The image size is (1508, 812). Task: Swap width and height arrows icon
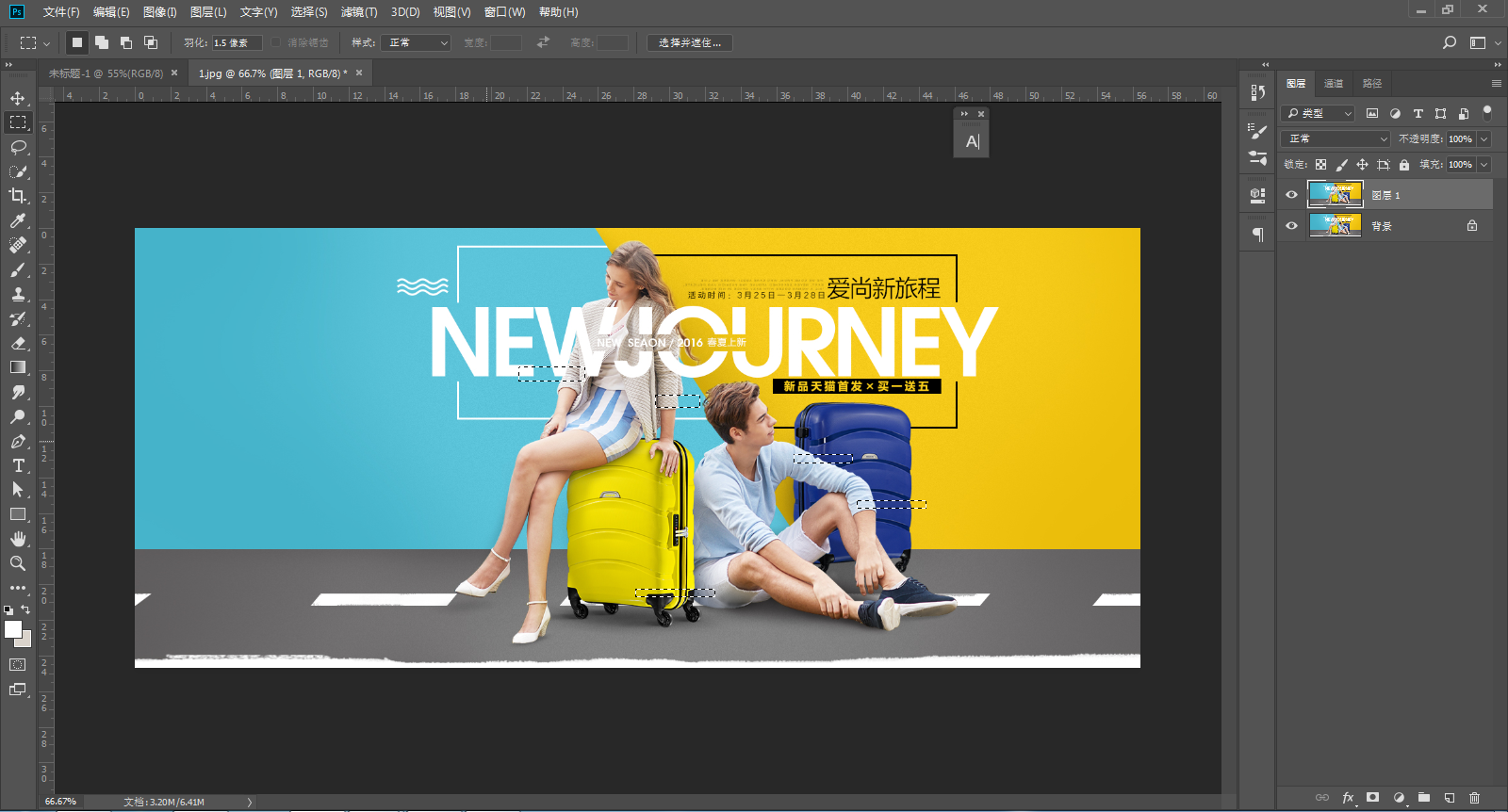(x=543, y=42)
